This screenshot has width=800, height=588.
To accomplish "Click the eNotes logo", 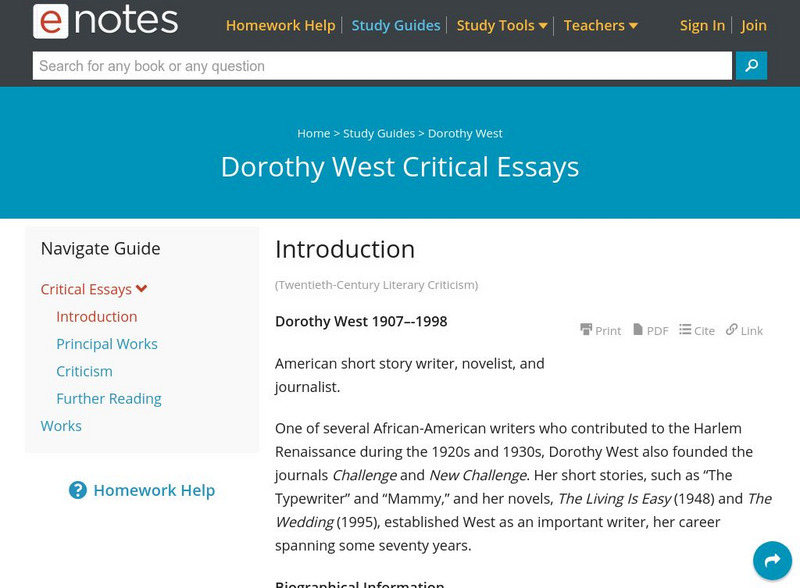I will [105, 21].
